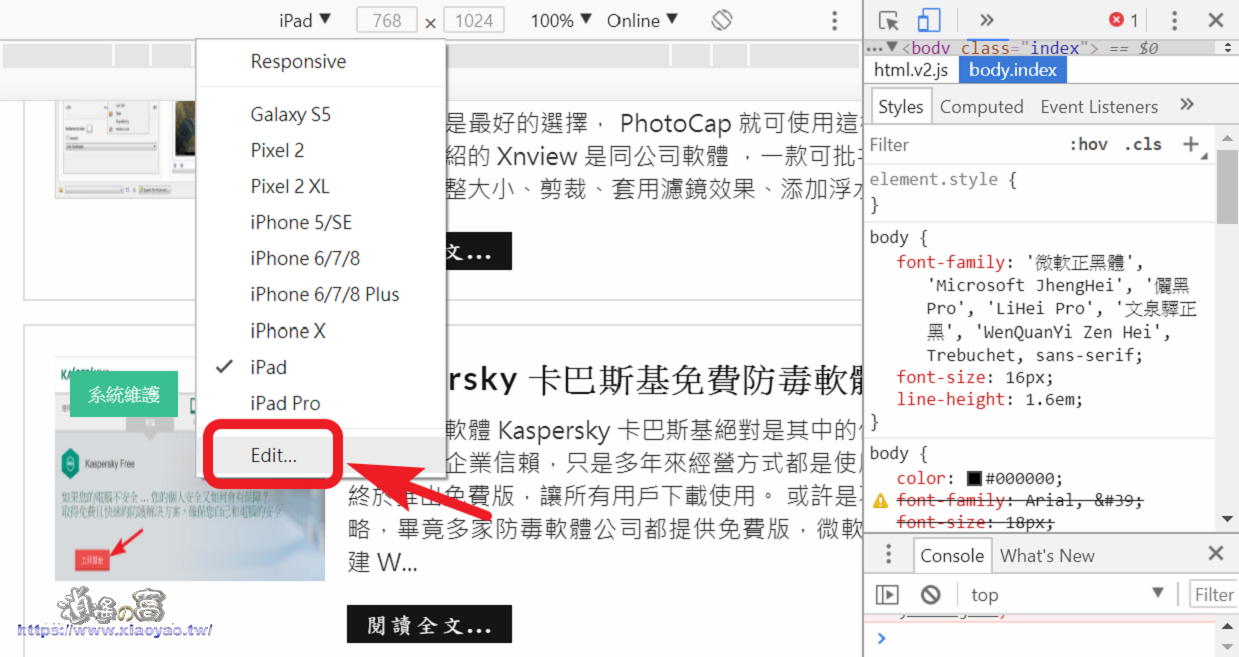The height and width of the screenshot is (657, 1239).
Task: Open DevTools customize three-dot menu
Action: point(1174,20)
